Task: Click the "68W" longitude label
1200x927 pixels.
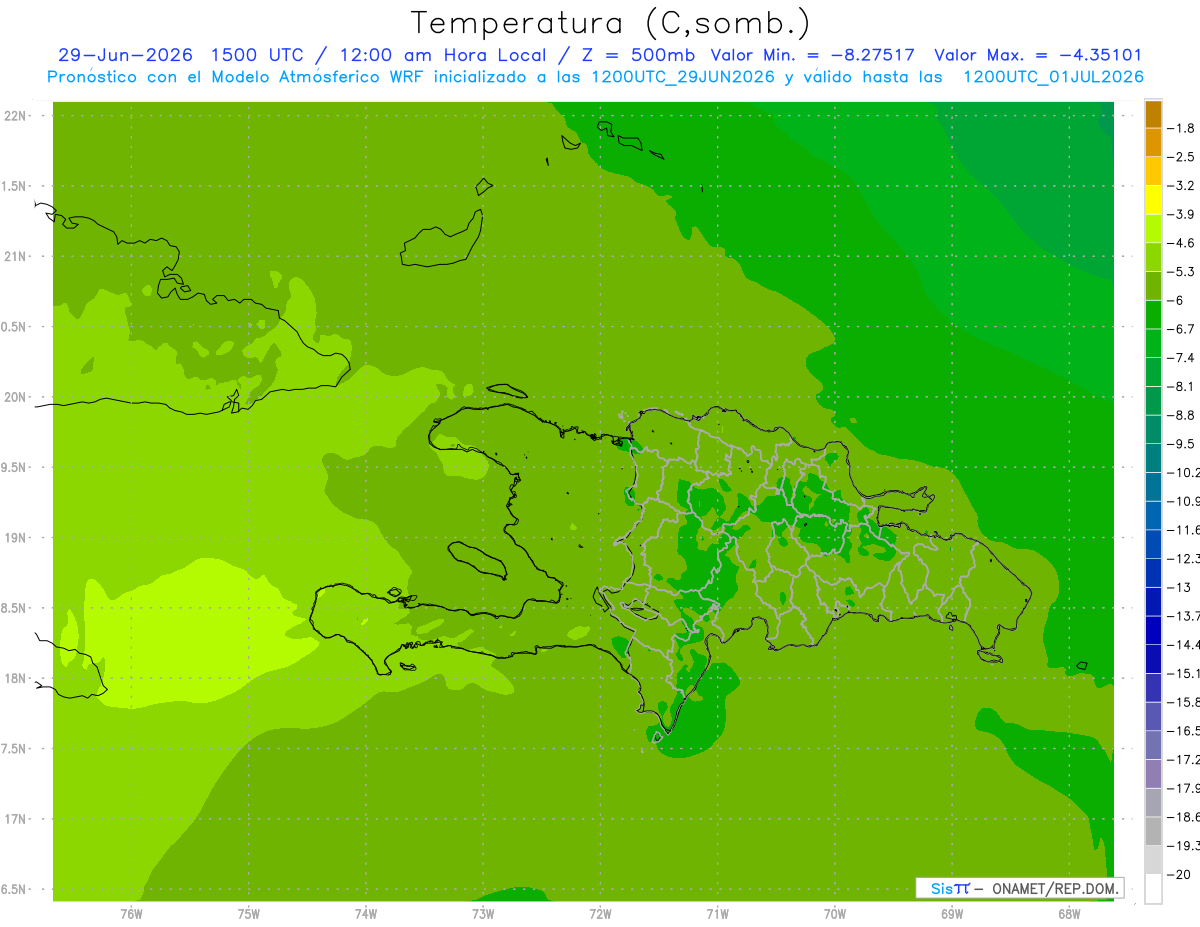Action: pos(1068,914)
